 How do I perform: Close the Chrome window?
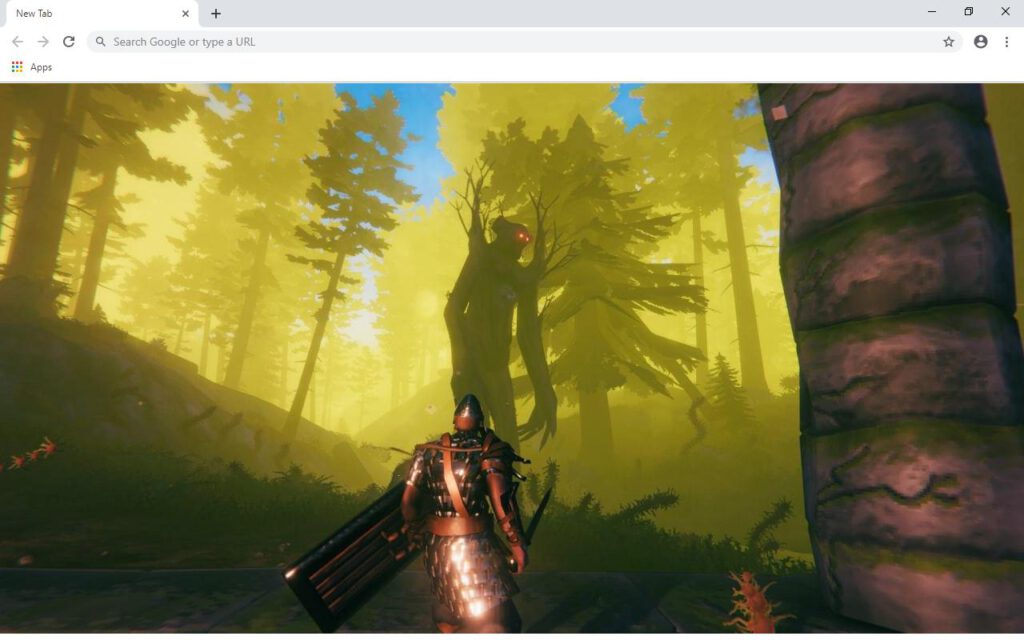1005,12
